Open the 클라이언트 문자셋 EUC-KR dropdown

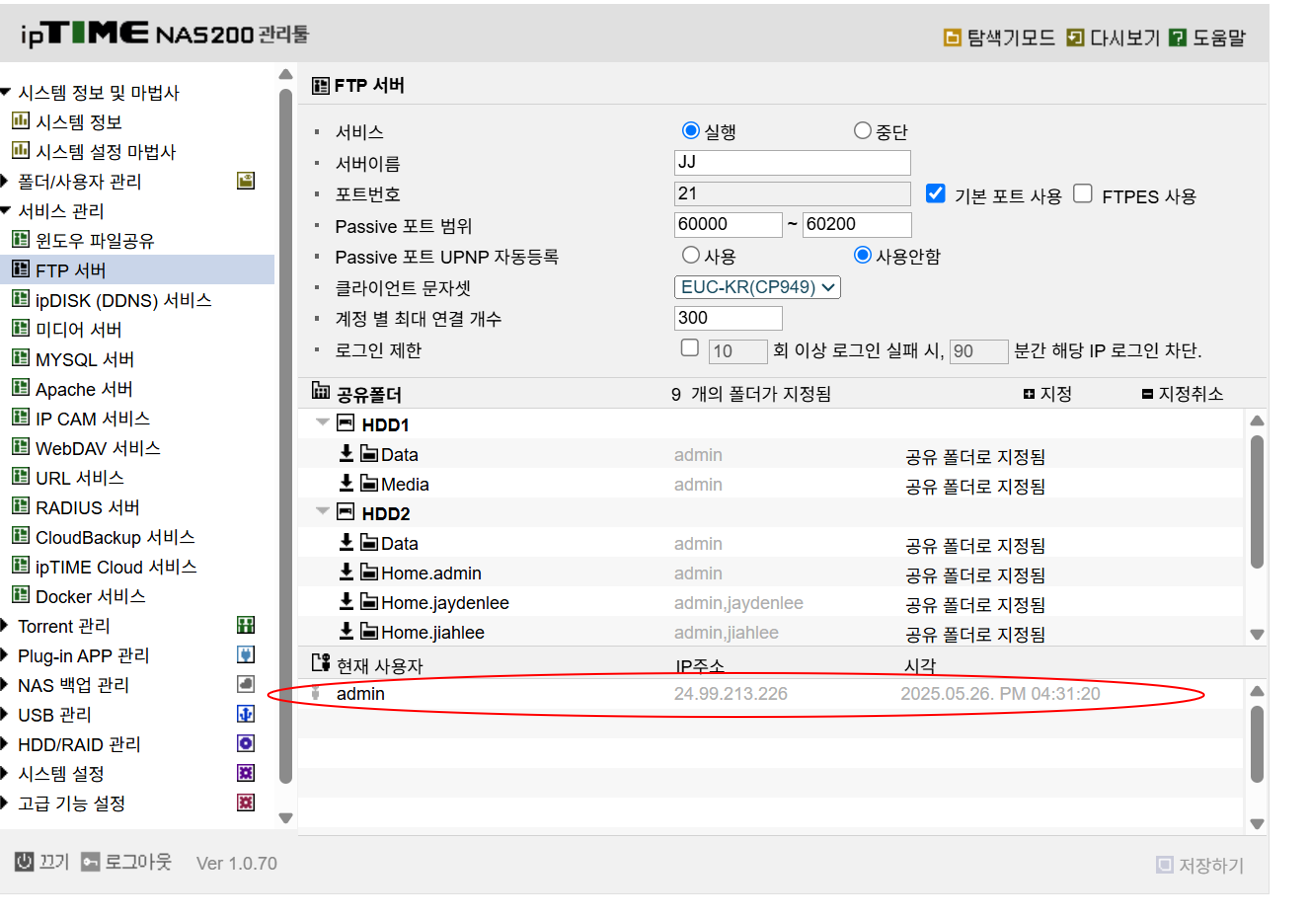coord(758,287)
